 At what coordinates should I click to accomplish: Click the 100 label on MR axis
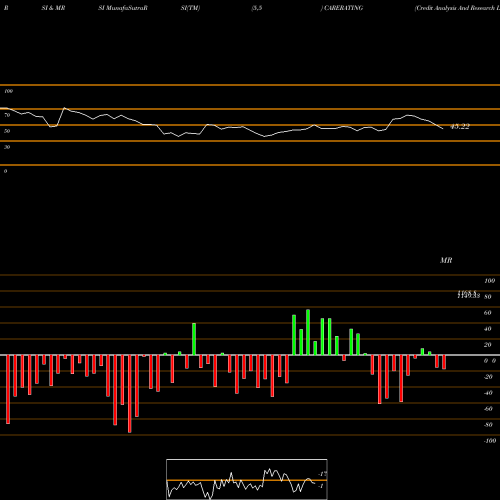click(x=489, y=281)
